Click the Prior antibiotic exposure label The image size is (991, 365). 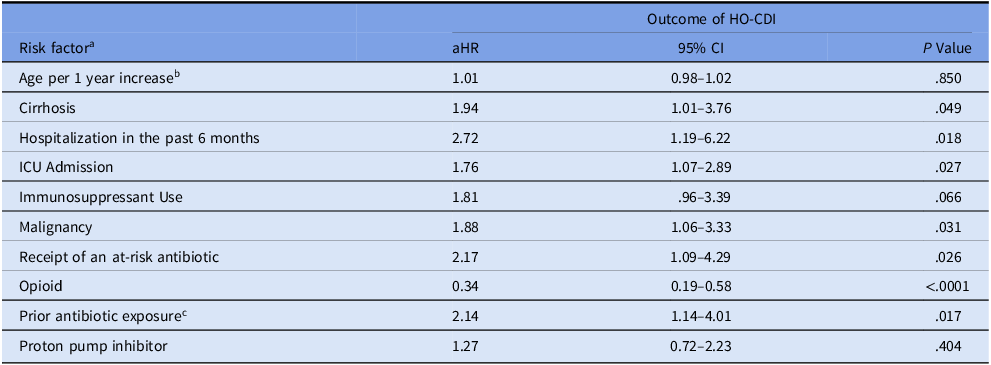(102, 316)
